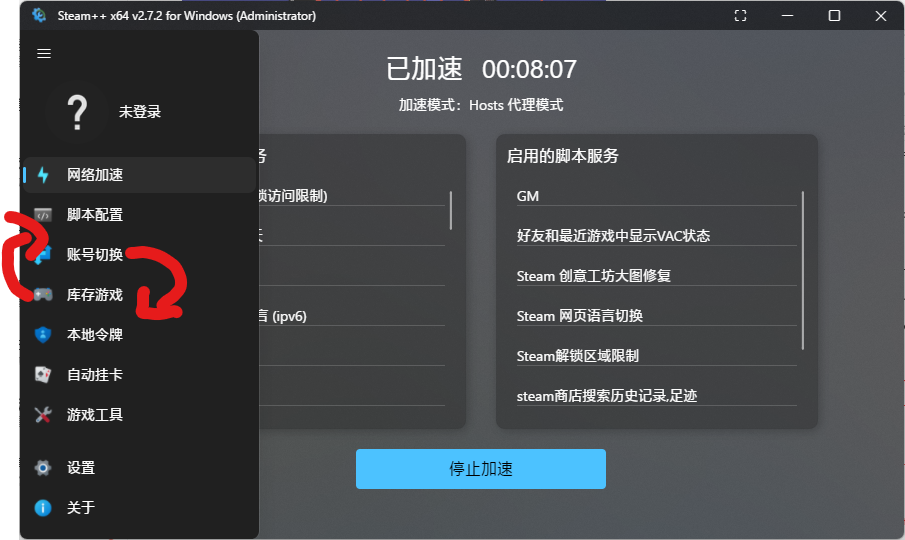Open the 脚本配置 page
Viewport: 905px width, 540px height.
coord(139,215)
